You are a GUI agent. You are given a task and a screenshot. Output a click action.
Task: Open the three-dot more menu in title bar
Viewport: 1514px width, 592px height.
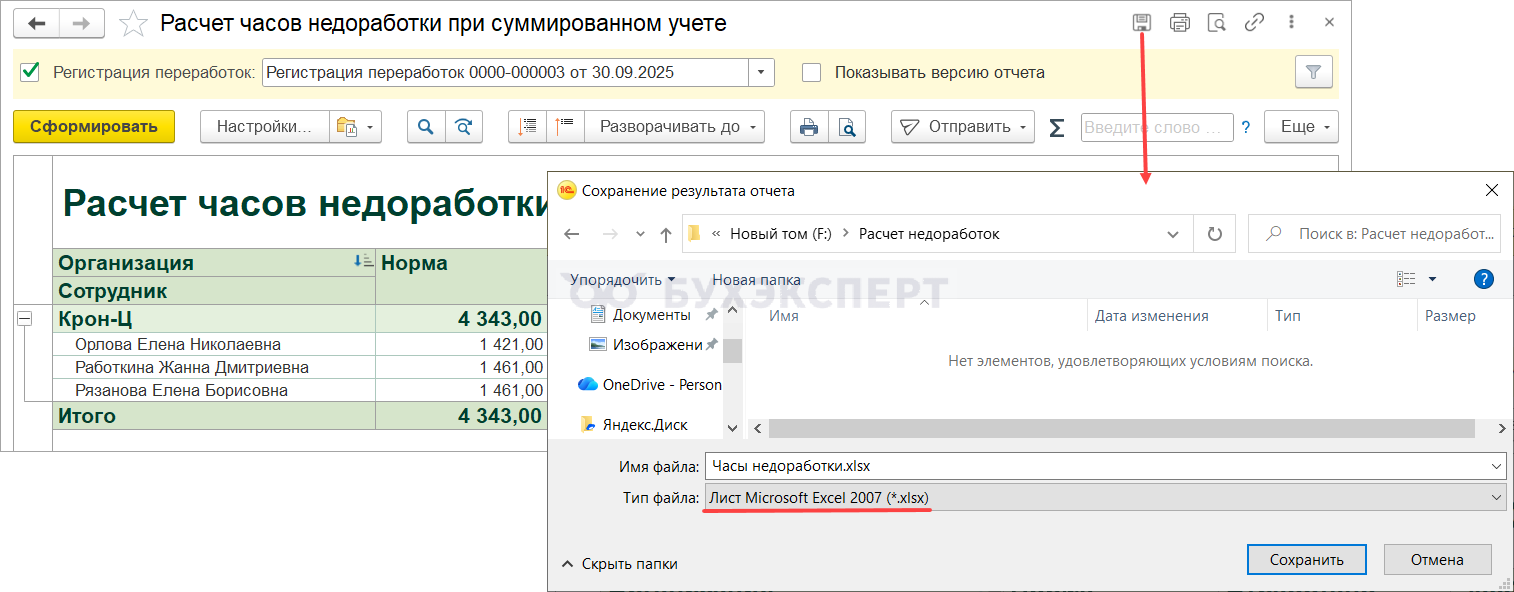tap(1292, 22)
